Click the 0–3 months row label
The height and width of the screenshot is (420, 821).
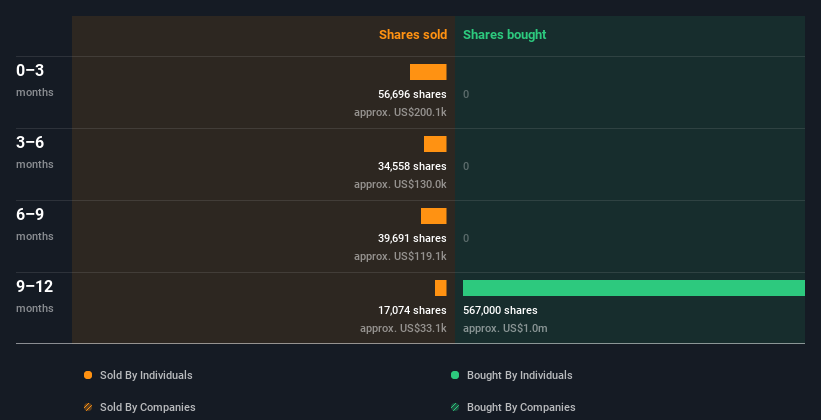click(x=35, y=80)
